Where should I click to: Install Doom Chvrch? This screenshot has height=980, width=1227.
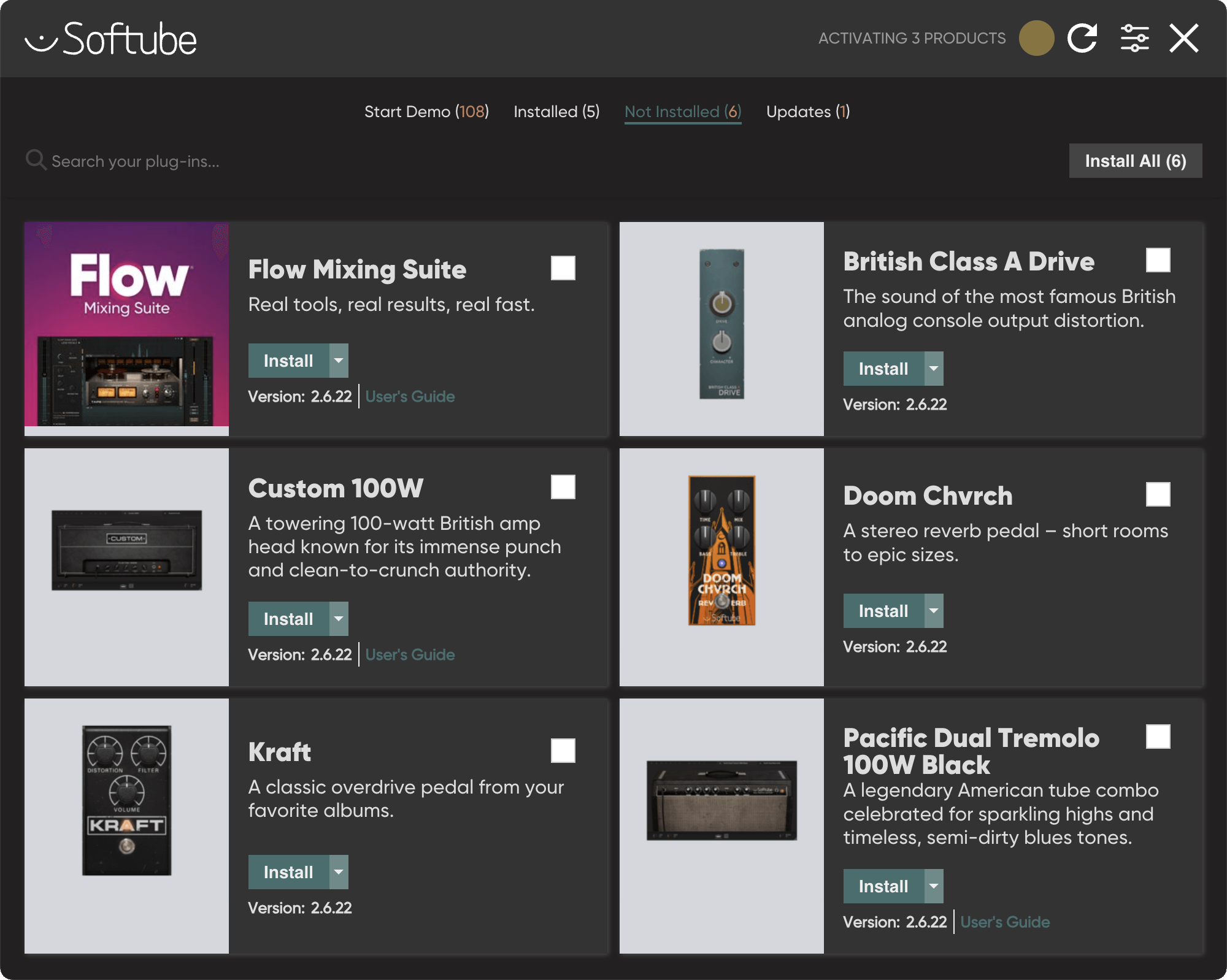pos(883,611)
